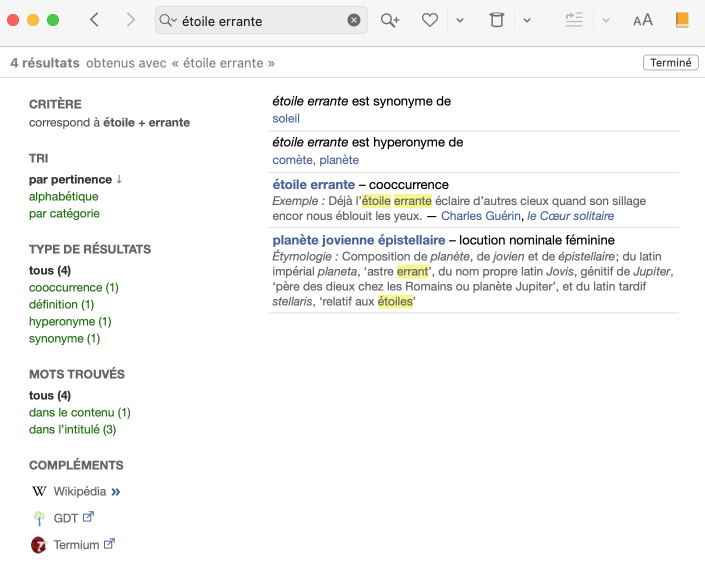The width and height of the screenshot is (705, 565).
Task: Clear the search field with the X icon
Action: pos(354,20)
